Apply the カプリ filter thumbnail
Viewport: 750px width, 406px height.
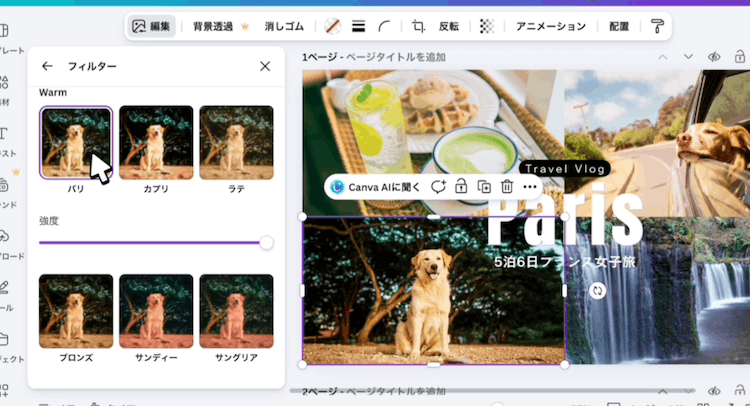click(x=156, y=143)
